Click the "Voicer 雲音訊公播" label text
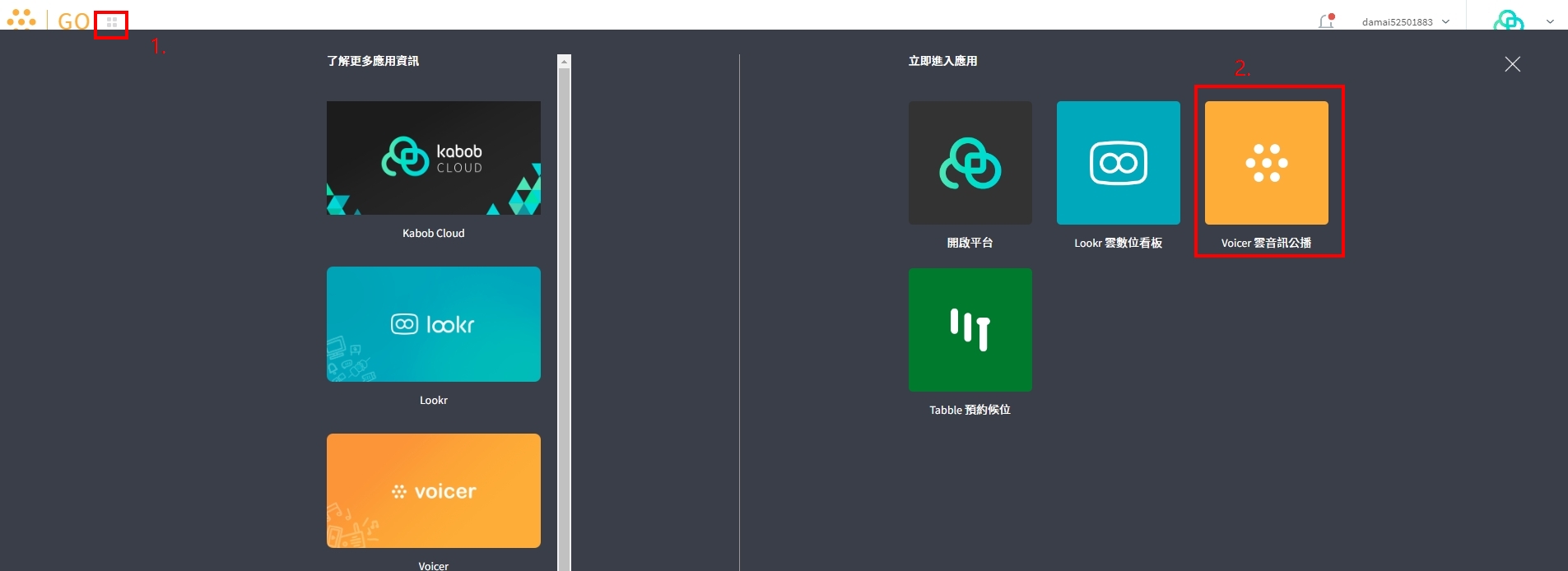Screen dimensions: 1568x571 click(1266, 243)
